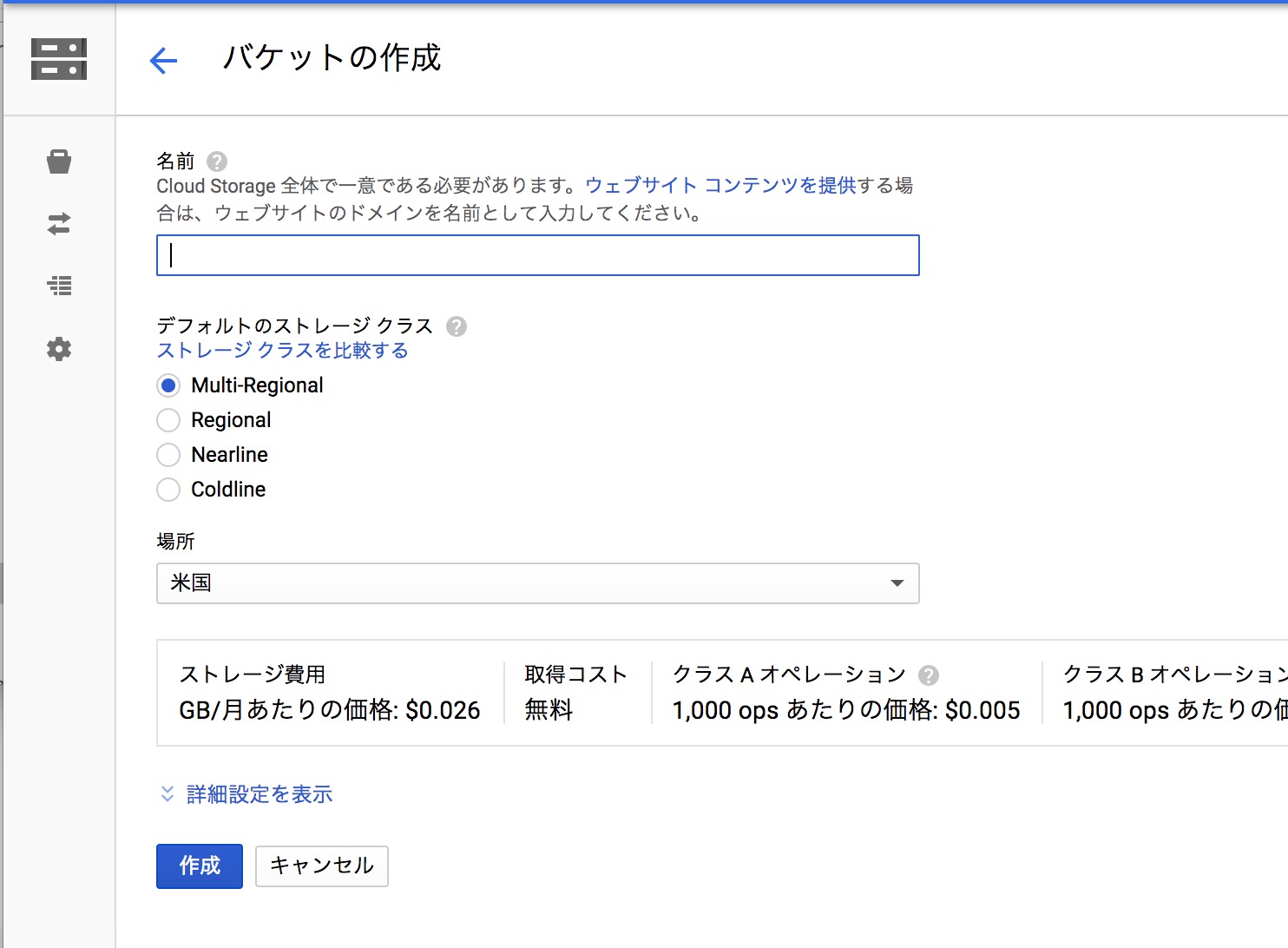Choose the Coldline storage class
The image size is (1288, 948).
[x=168, y=490]
